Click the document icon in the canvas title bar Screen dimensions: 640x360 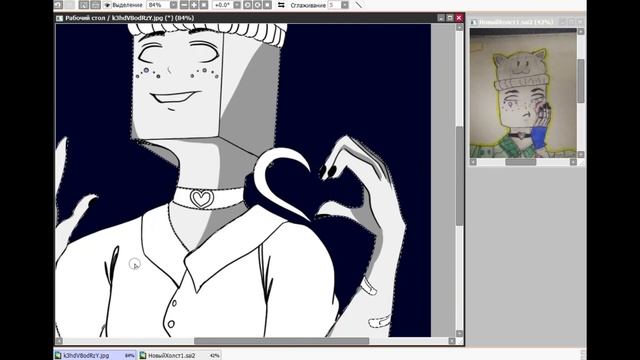pyautogui.click(x=60, y=18)
